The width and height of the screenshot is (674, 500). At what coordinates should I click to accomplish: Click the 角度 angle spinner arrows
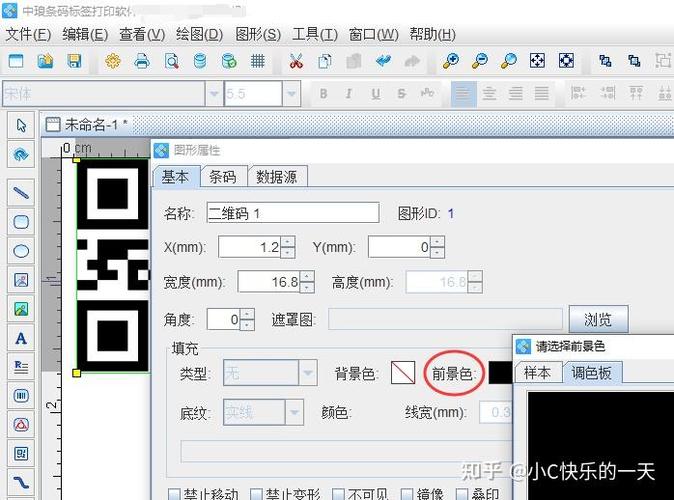coord(247,319)
